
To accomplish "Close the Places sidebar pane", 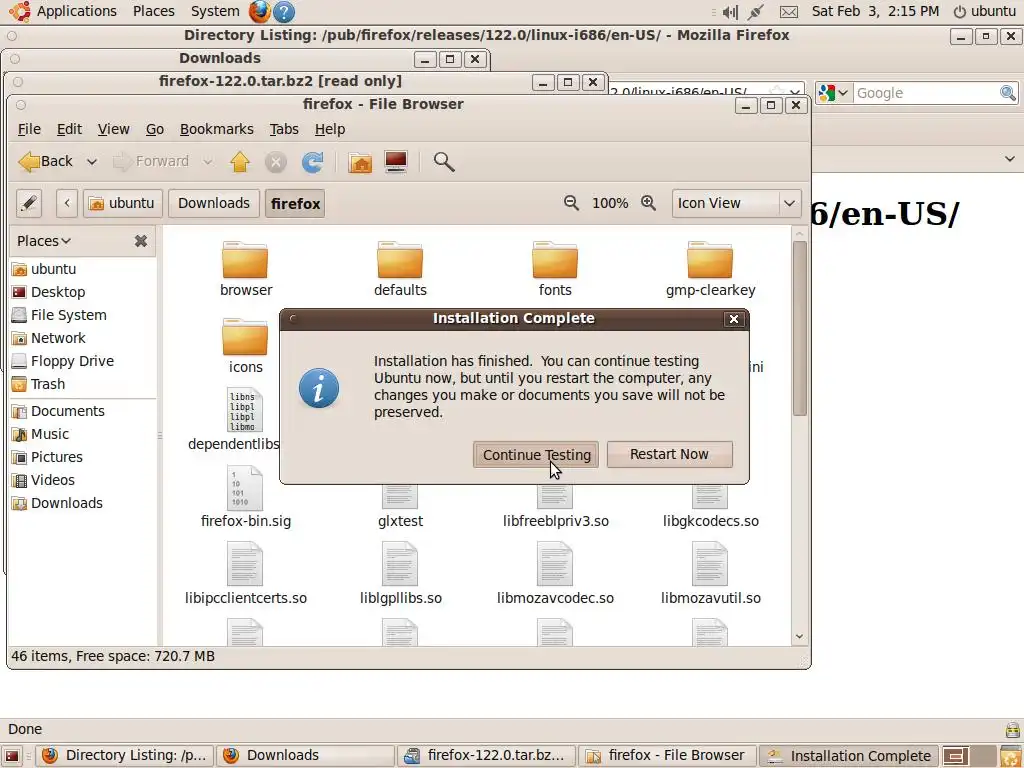I will click(140, 241).
